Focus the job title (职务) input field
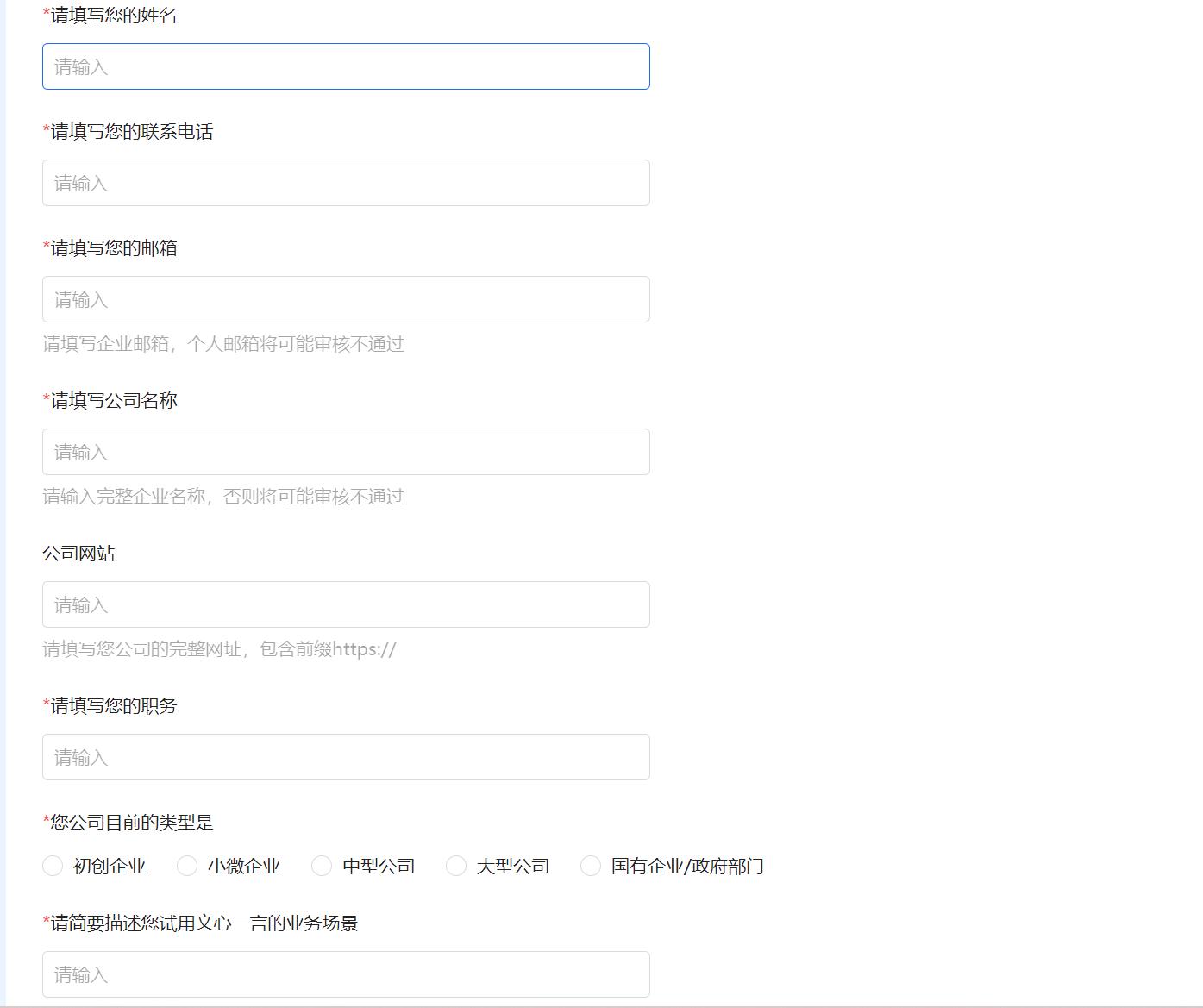 coord(345,757)
